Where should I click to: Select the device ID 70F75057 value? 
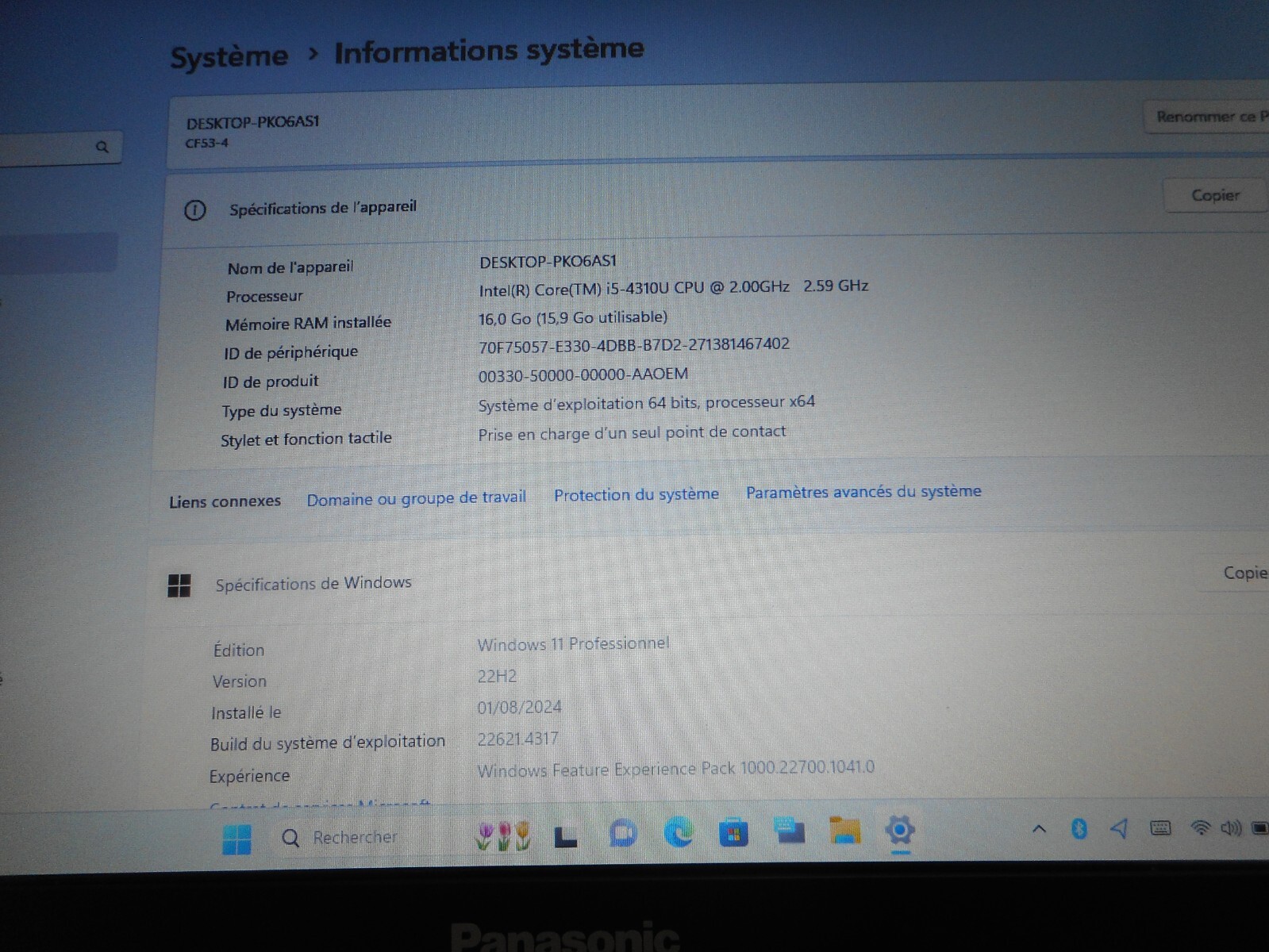click(633, 345)
